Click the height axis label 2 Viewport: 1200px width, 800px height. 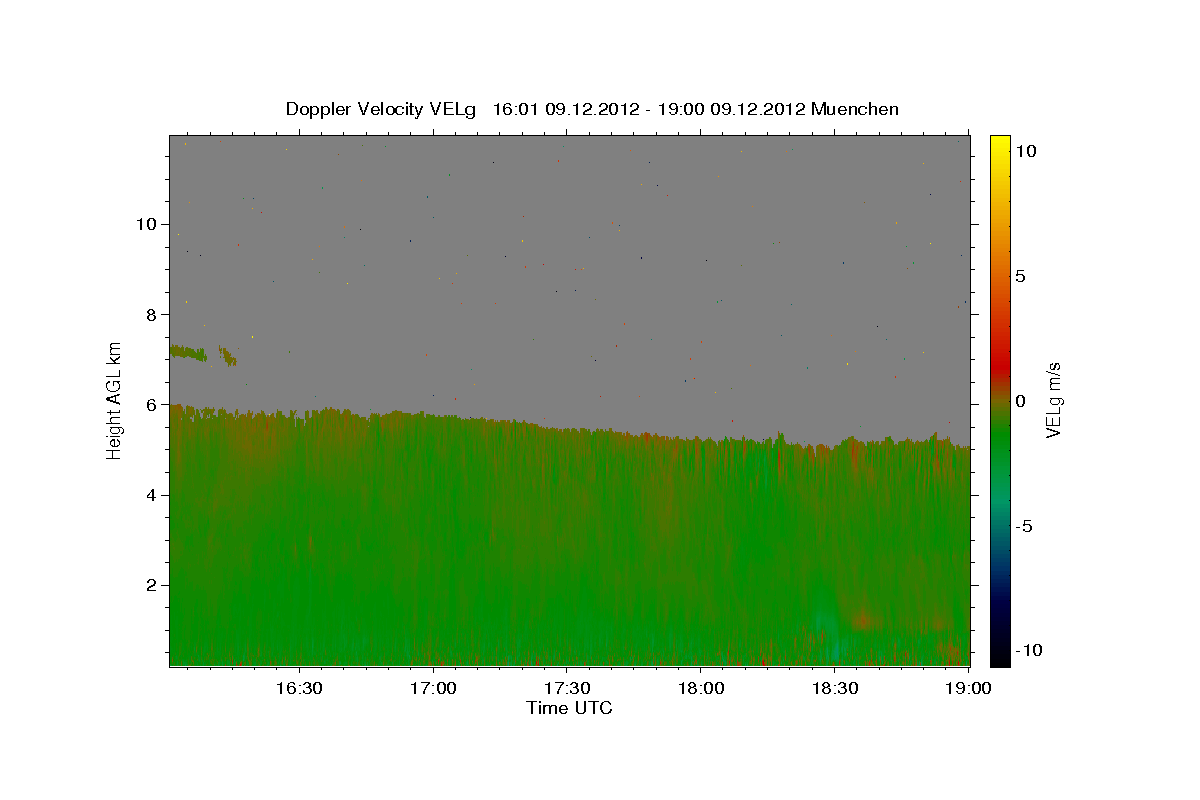coord(152,585)
